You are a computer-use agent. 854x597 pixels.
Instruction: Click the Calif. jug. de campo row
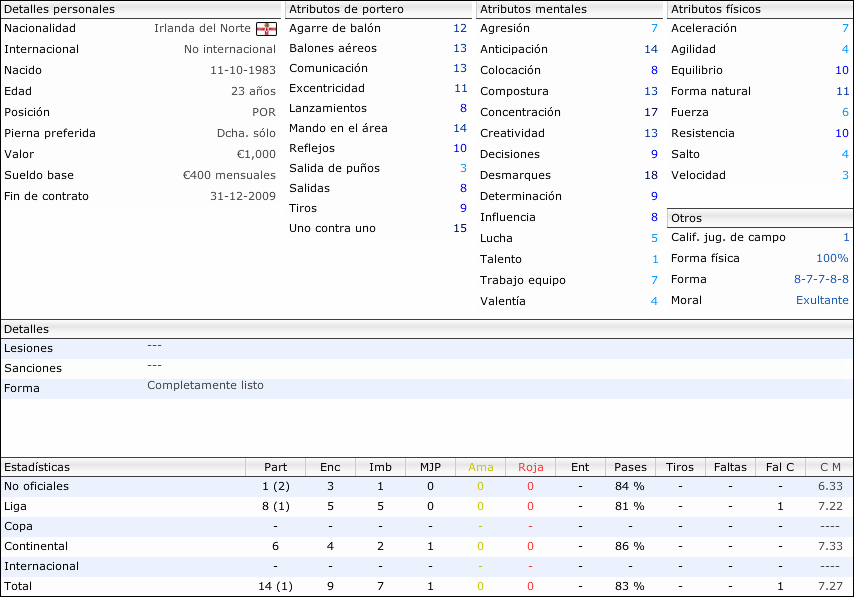point(760,237)
